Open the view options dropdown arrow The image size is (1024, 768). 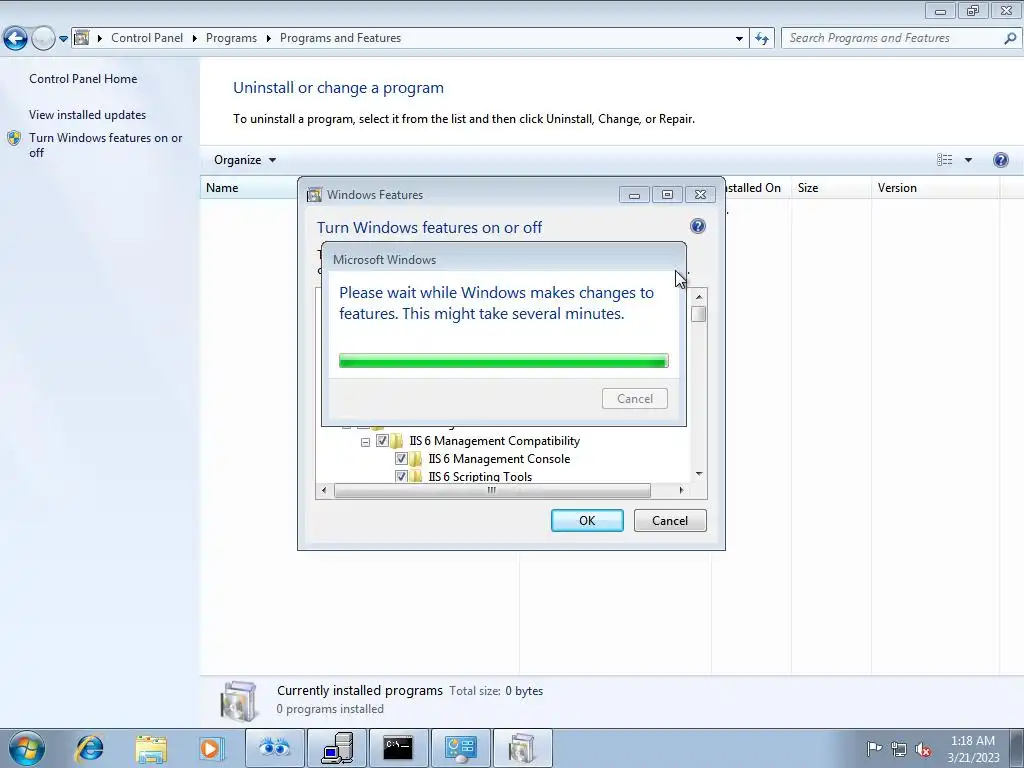(x=968, y=160)
